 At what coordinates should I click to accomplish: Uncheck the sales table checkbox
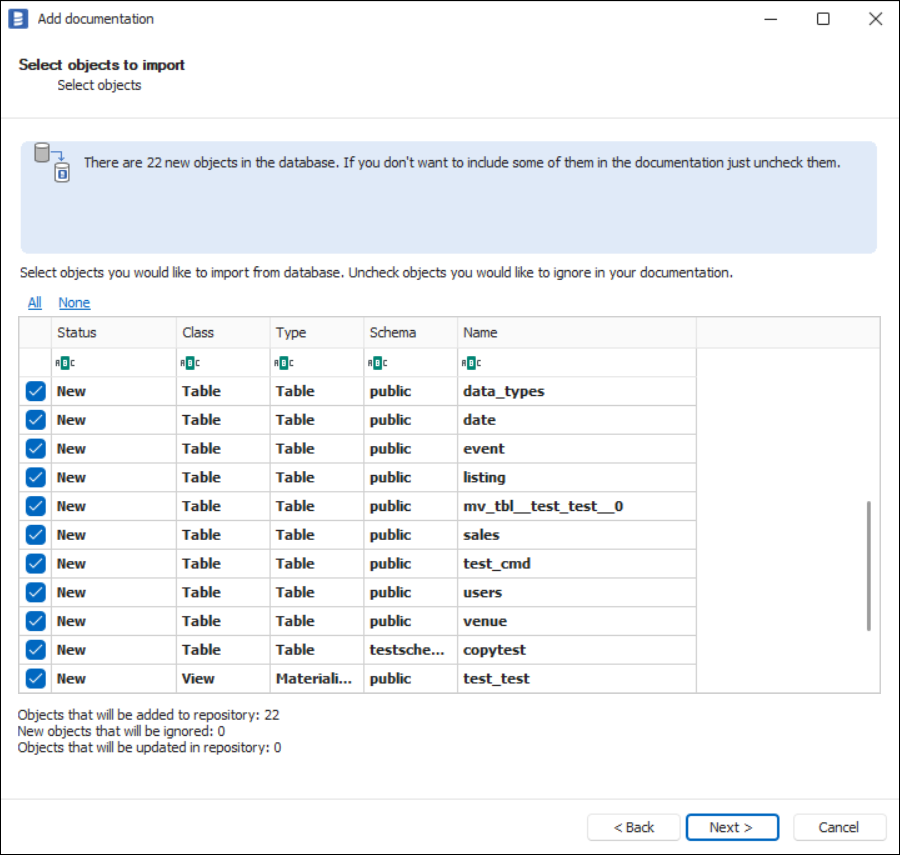click(x=36, y=535)
